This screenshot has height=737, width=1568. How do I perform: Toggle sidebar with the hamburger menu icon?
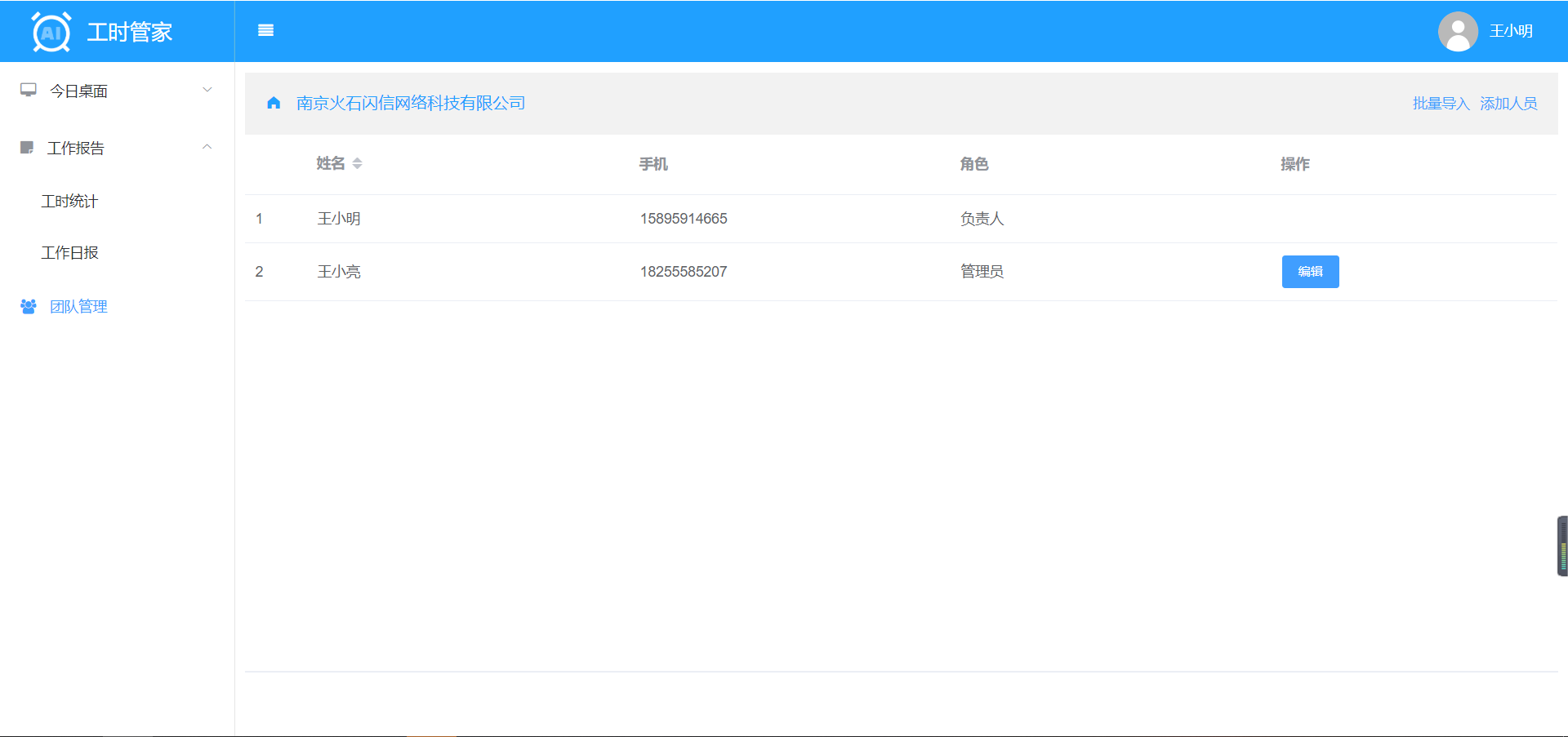(x=265, y=30)
